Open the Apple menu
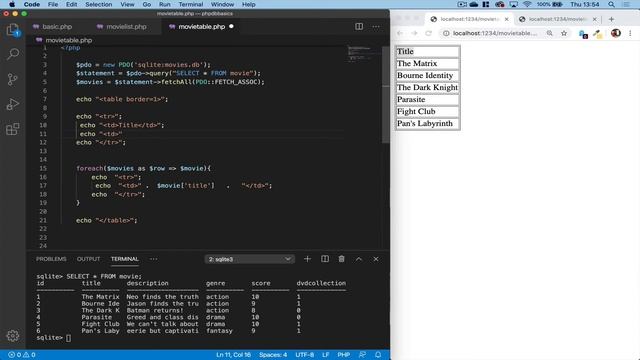This screenshot has width=640, height=360. pos(12,4)
